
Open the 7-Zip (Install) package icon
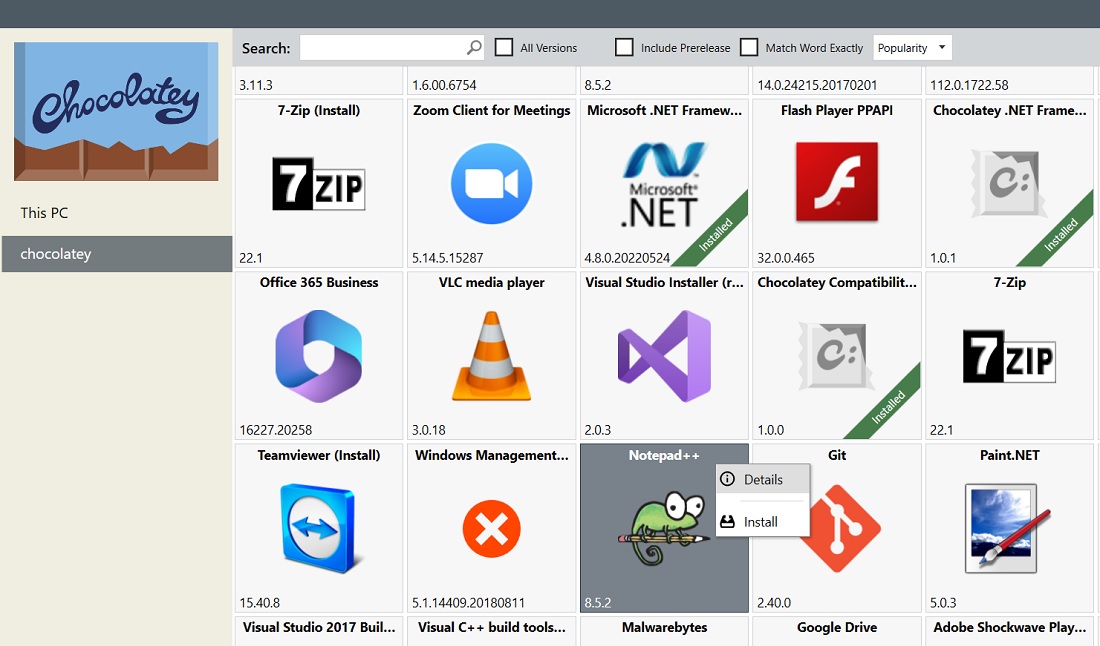point(318,184)
